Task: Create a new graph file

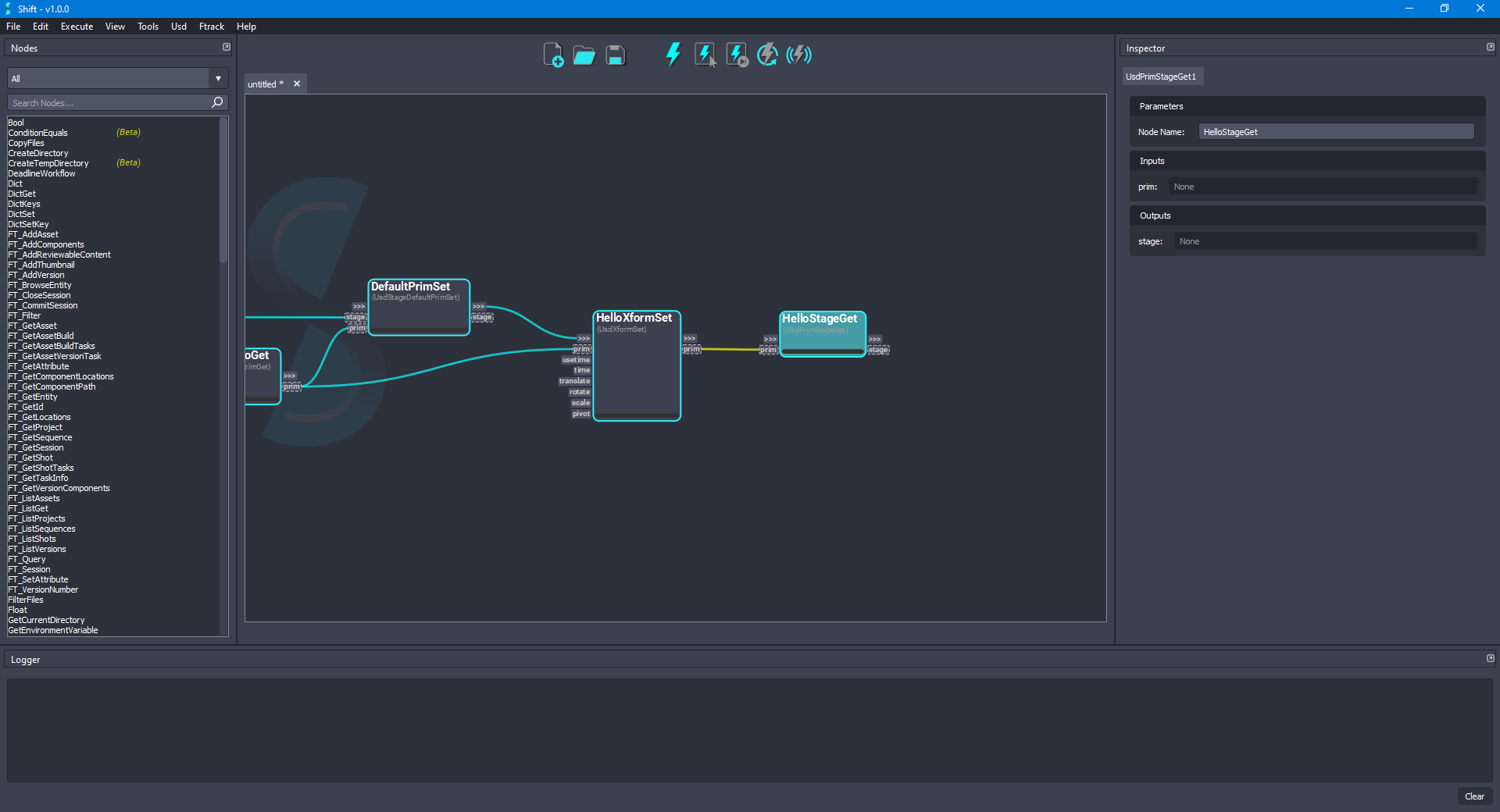Action: pyautogui.click(x=554, y=55)
